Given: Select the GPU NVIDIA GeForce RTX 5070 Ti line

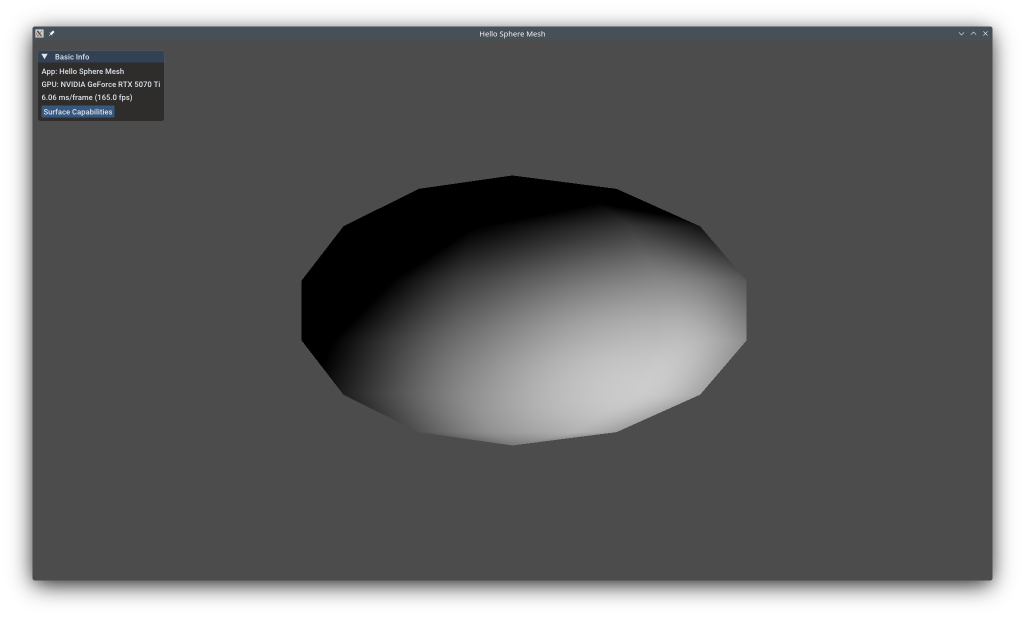Looking at the screenshot, I should pos(99,84).
